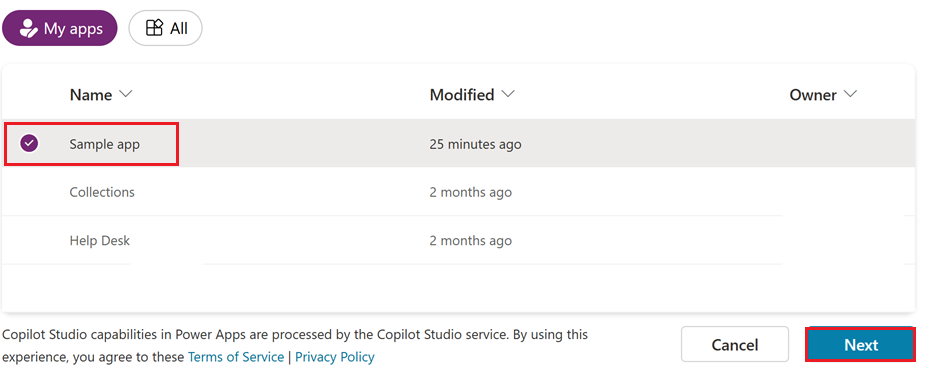Select the Help Desk app row
929x379 pixels.
tap(459, 240)
